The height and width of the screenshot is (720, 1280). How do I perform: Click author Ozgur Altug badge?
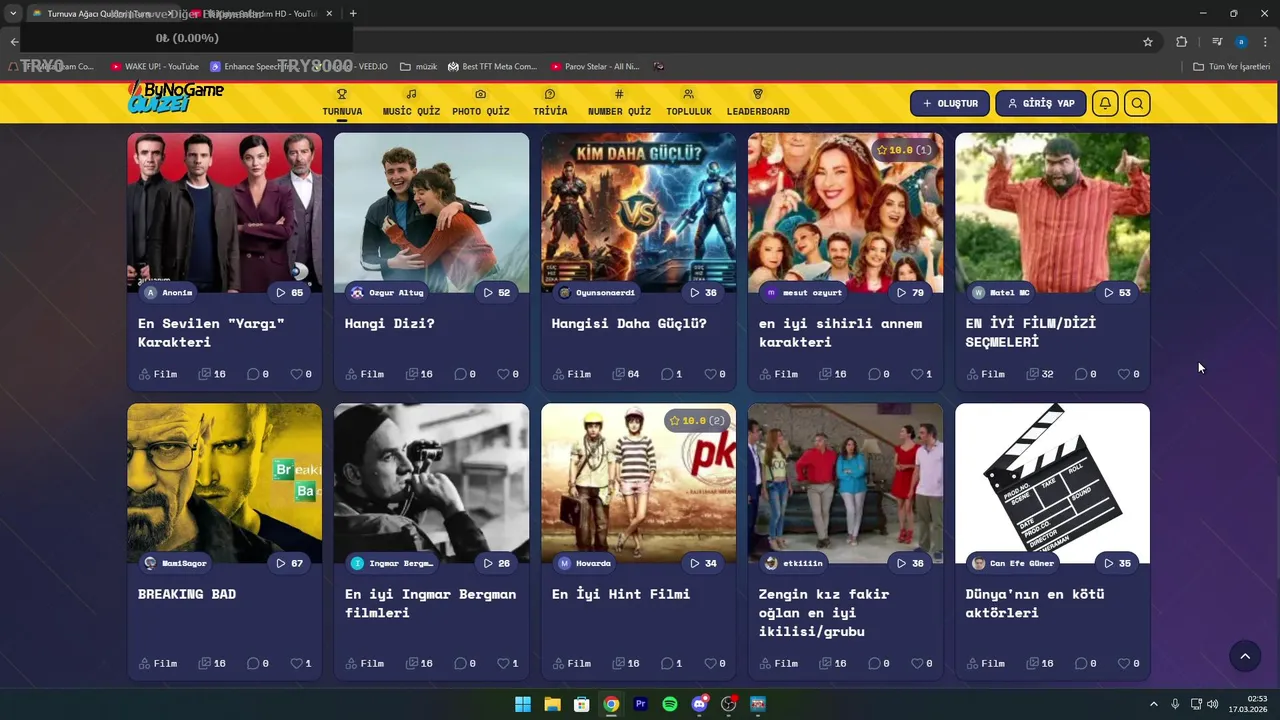(388, 293)
